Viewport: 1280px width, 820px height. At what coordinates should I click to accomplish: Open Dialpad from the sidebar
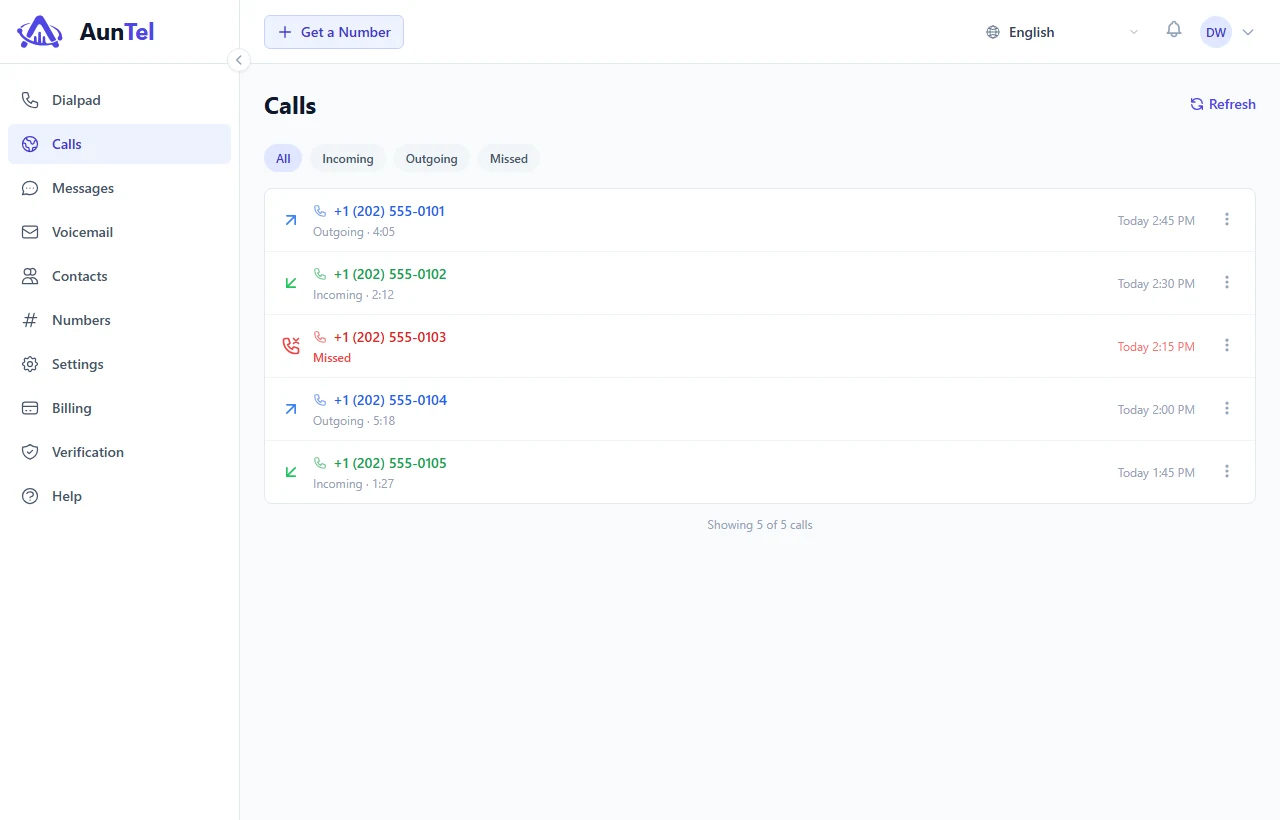[x=119, y=100]
